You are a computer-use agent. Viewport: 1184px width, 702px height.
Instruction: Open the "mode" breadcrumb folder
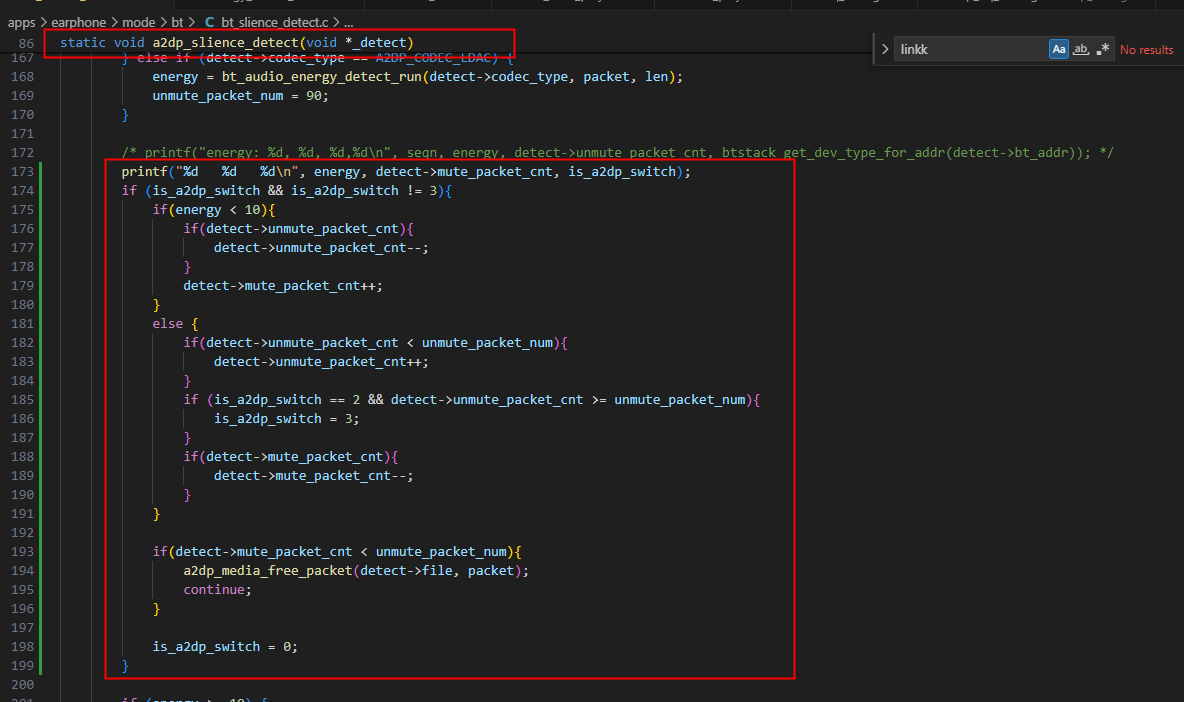pyautogui.click(x=138, y=23)
